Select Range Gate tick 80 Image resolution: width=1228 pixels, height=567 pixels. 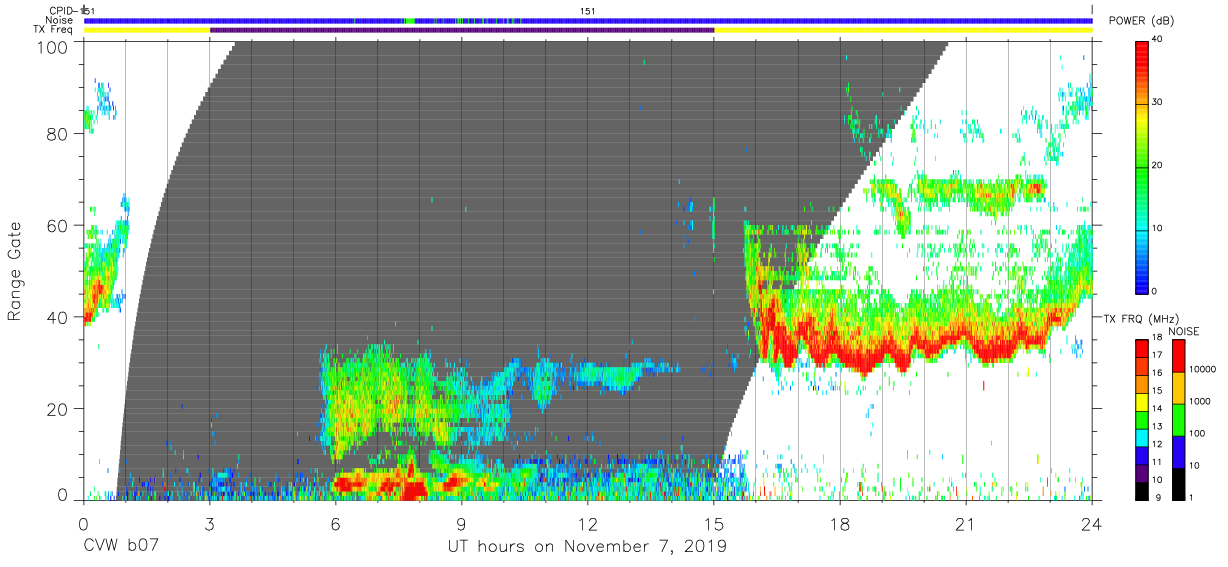coord(58,134)
